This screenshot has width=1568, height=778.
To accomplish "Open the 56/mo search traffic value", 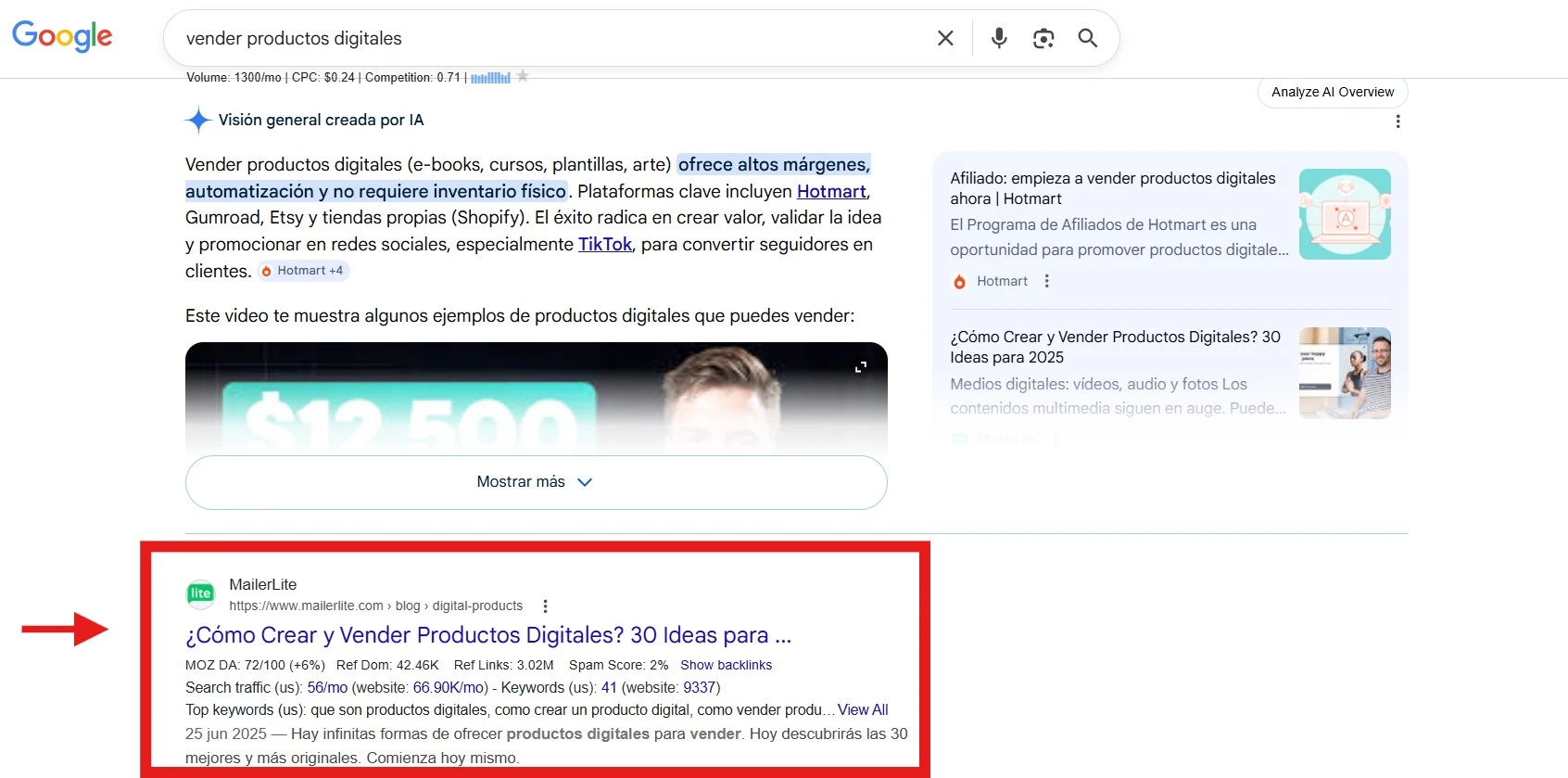I will (327, 687).
